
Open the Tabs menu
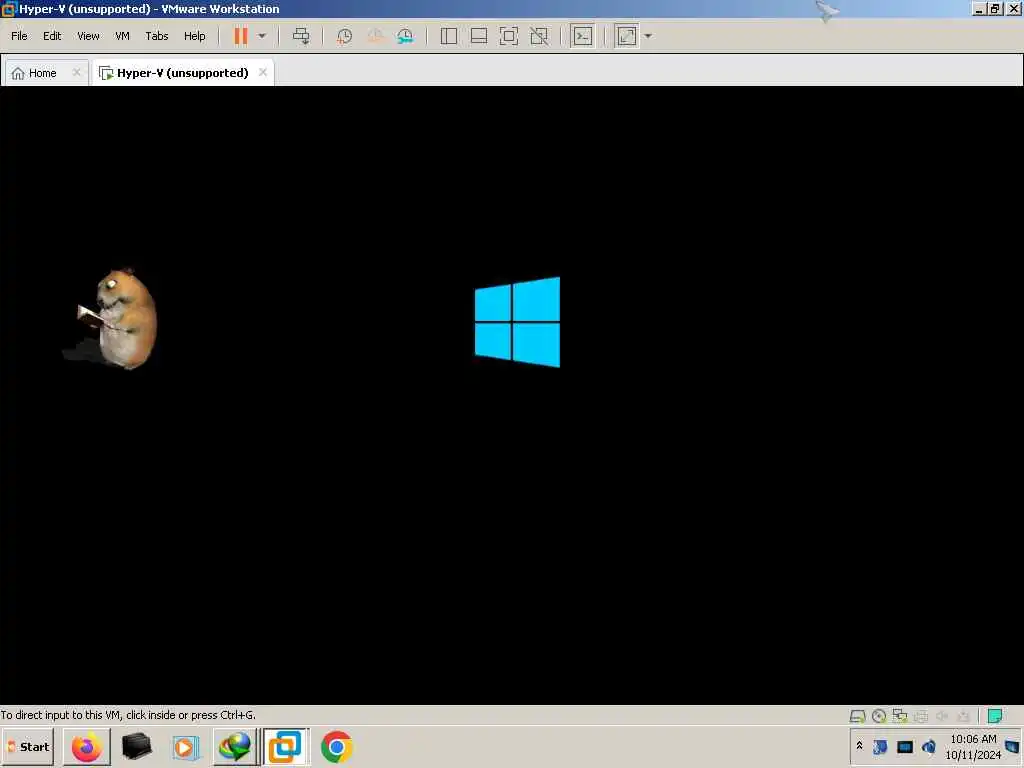[x=157, y=36]
